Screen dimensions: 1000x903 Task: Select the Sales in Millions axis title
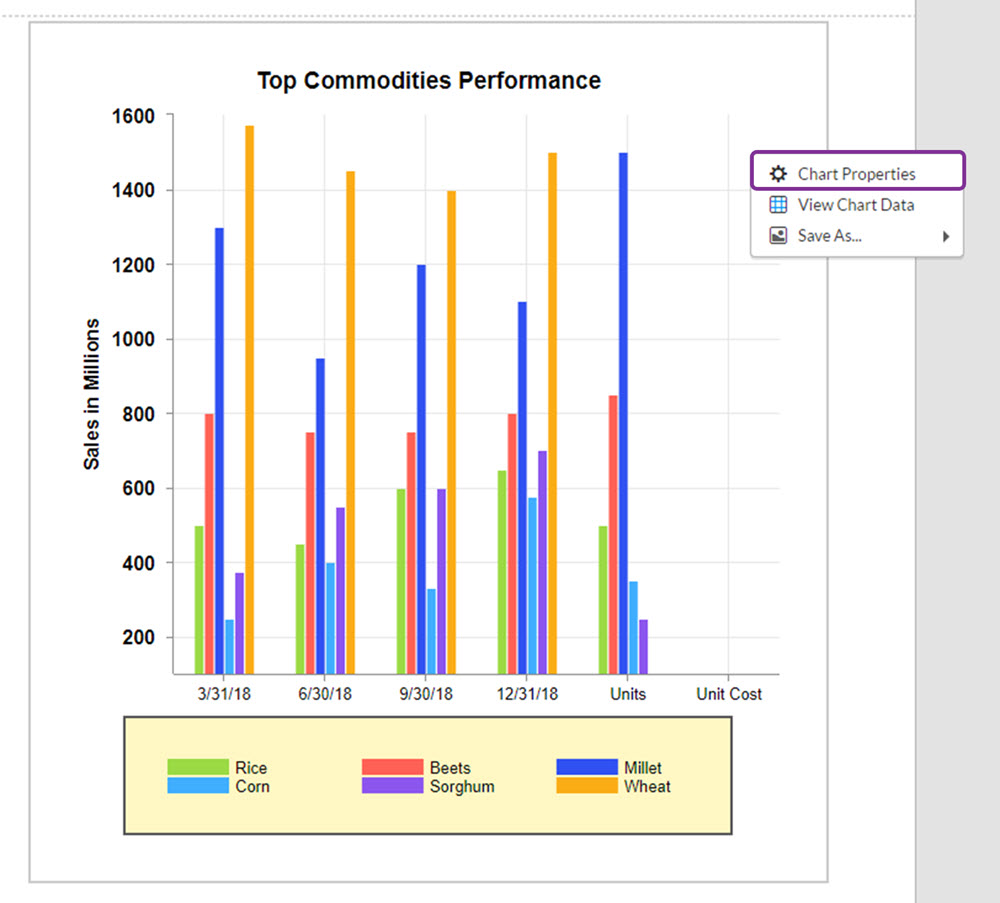92,394
